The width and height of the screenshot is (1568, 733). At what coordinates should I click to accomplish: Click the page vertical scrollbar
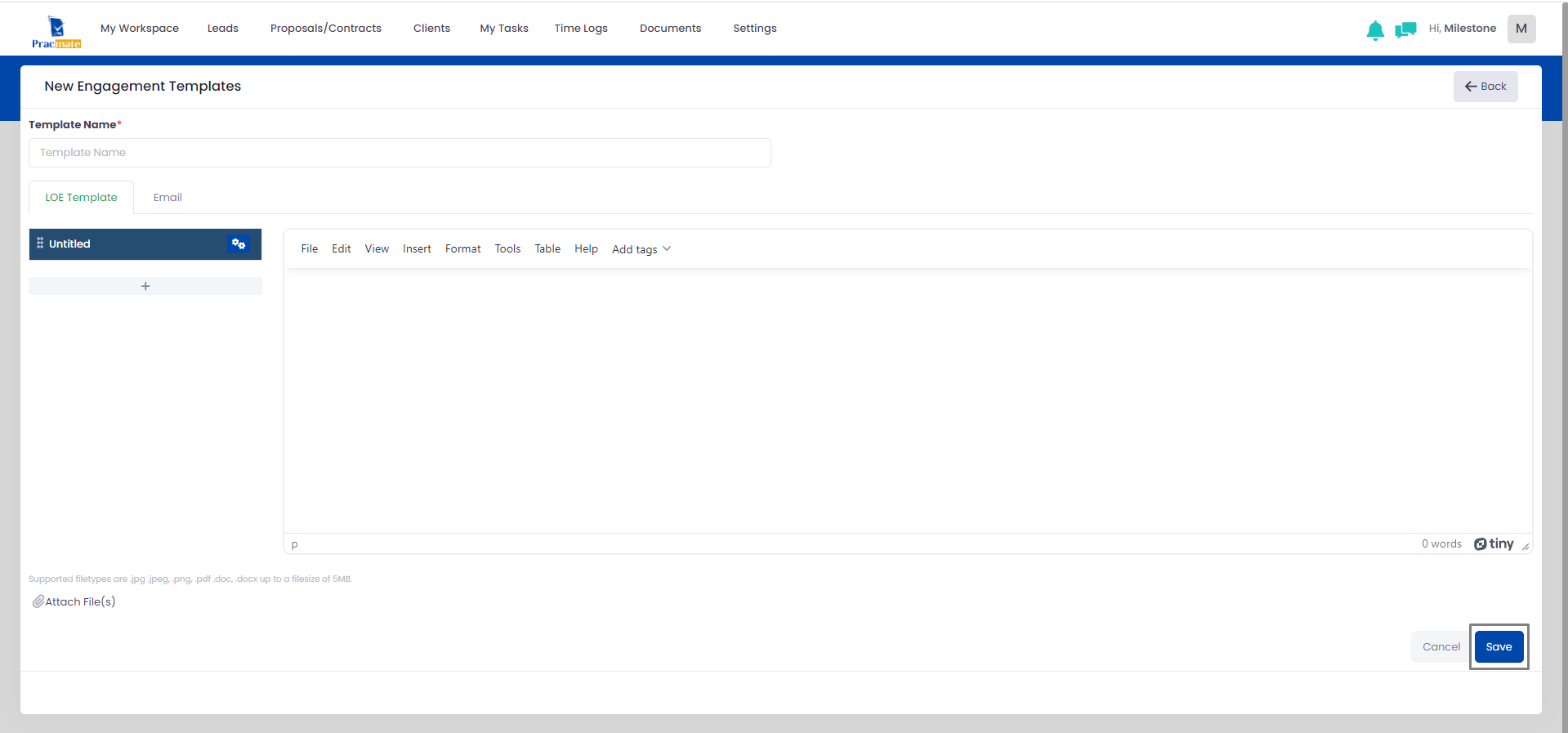pos(1564,366)
